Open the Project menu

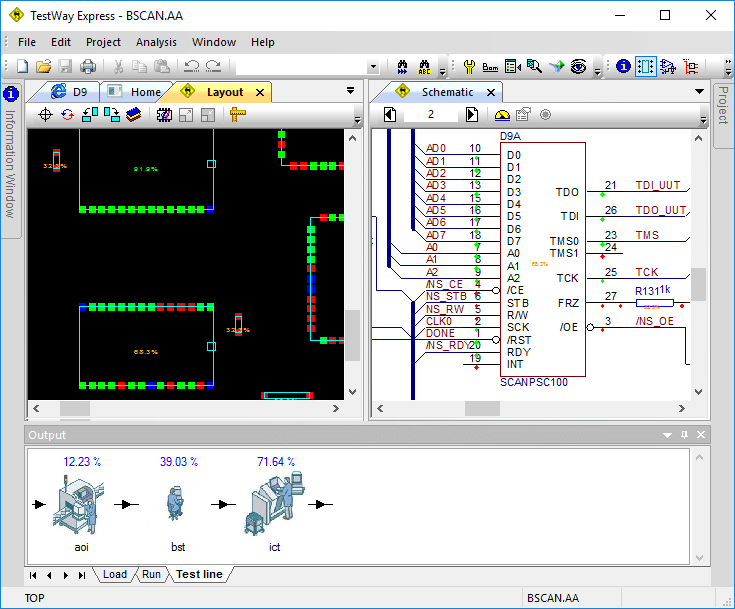[103, 42]
